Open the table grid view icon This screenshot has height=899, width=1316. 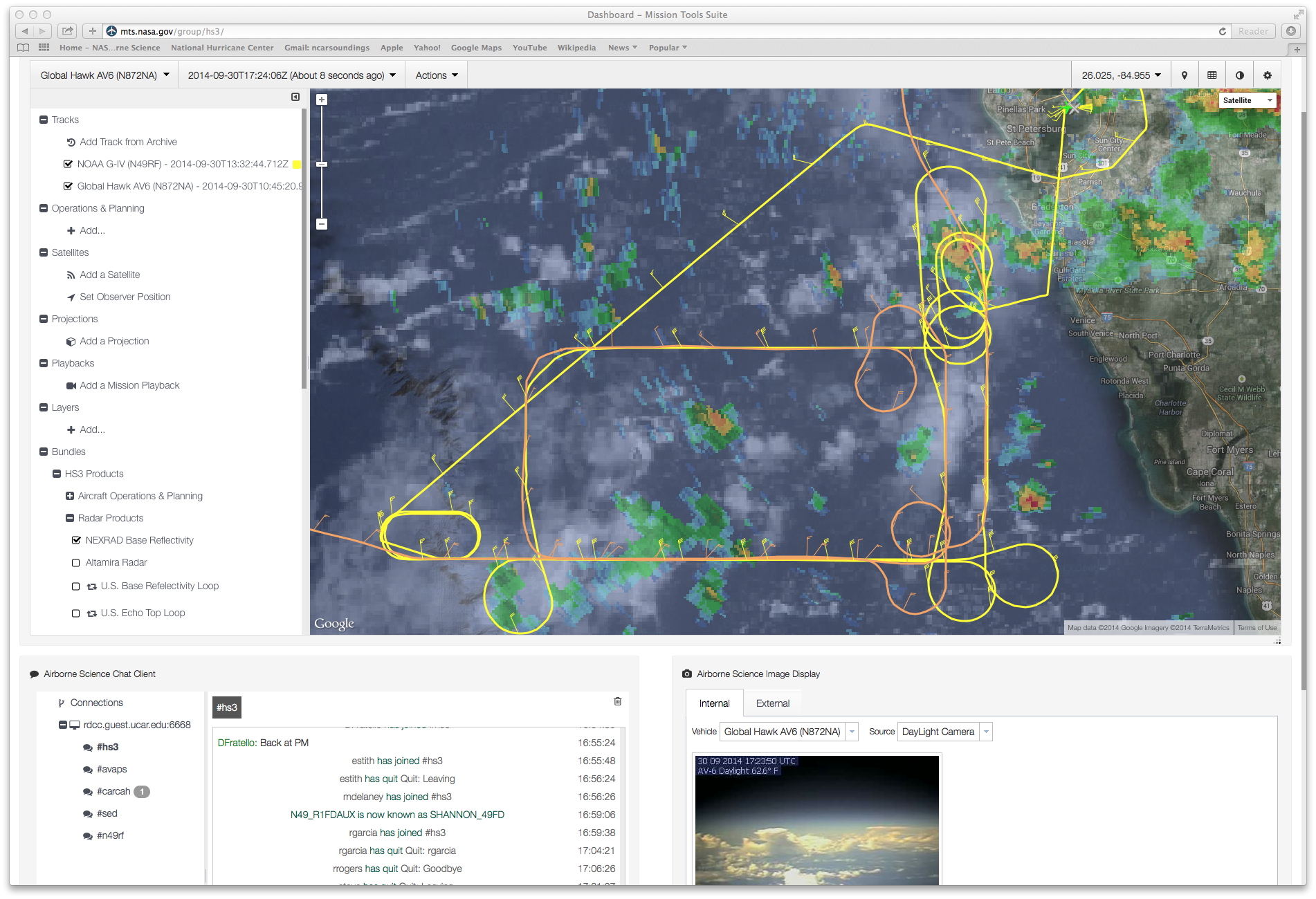[1212, 75]
